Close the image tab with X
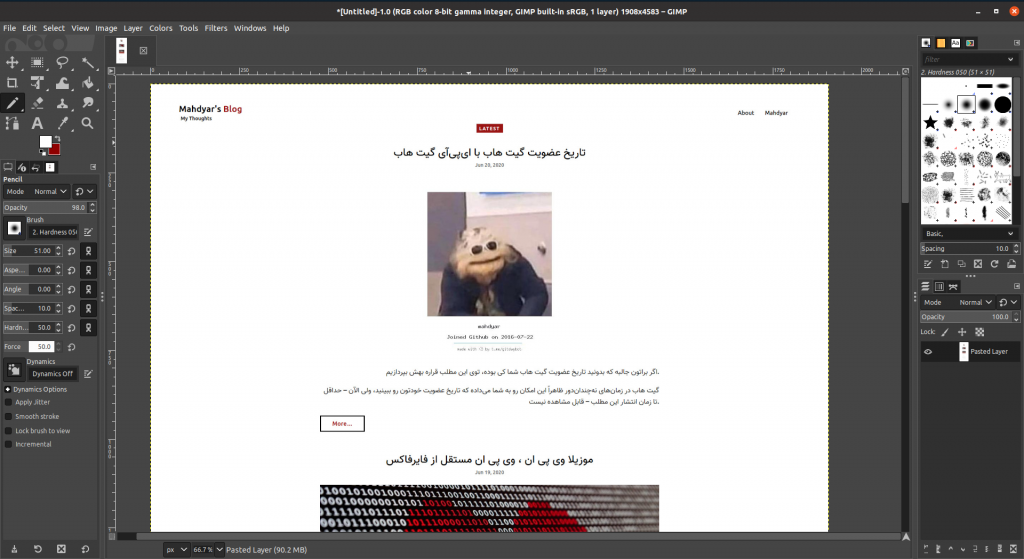The width and height of the screenshot is (1024, 559). 143,50
